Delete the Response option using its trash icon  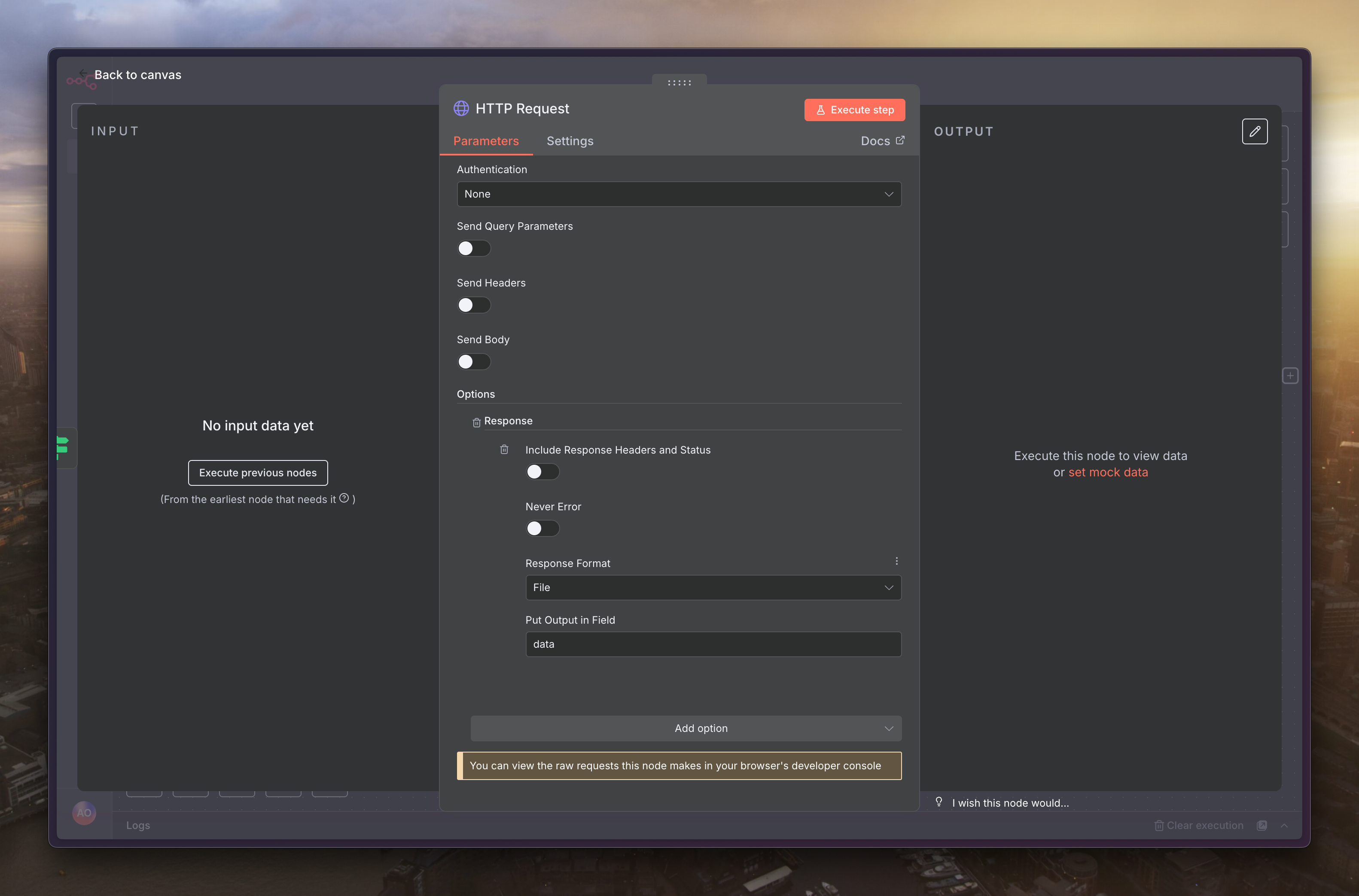click(476, 422)
